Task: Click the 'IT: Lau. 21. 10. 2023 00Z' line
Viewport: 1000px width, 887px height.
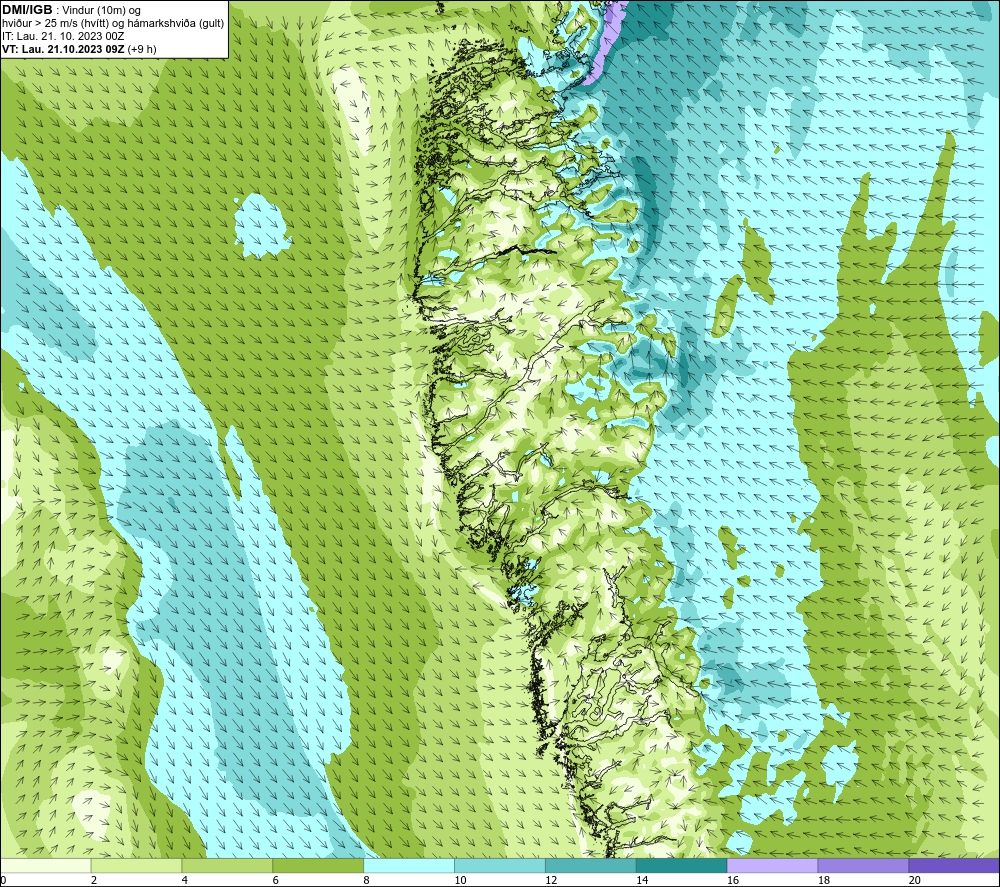Action: pos(63,36)
